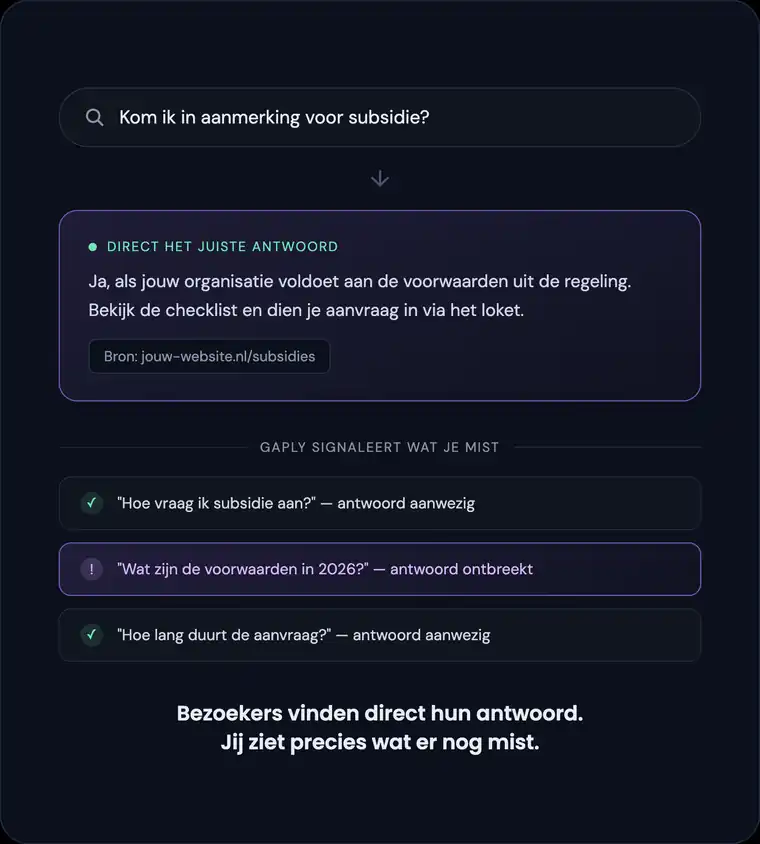The width and height of the screenshot is (760, 844).
Task: Click the 'antwoord aanwezig' text in the subsidie aan row
Action: tap(406, 503)
